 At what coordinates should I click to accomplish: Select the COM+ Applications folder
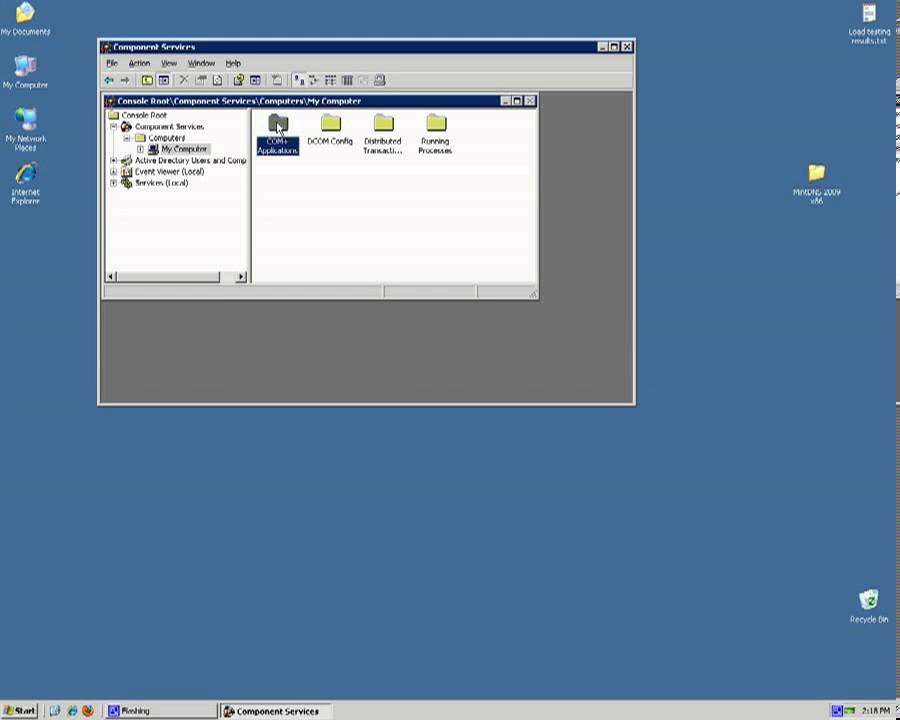278,134
